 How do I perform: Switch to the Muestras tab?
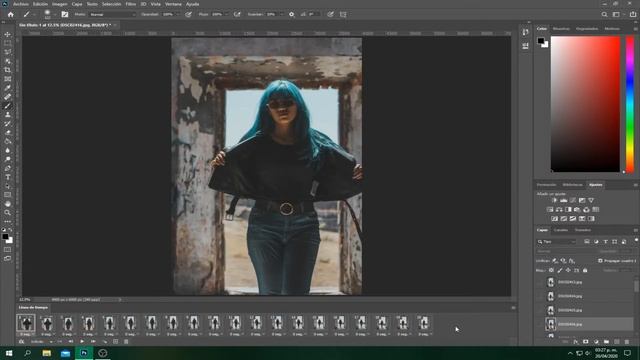point(561,29)
